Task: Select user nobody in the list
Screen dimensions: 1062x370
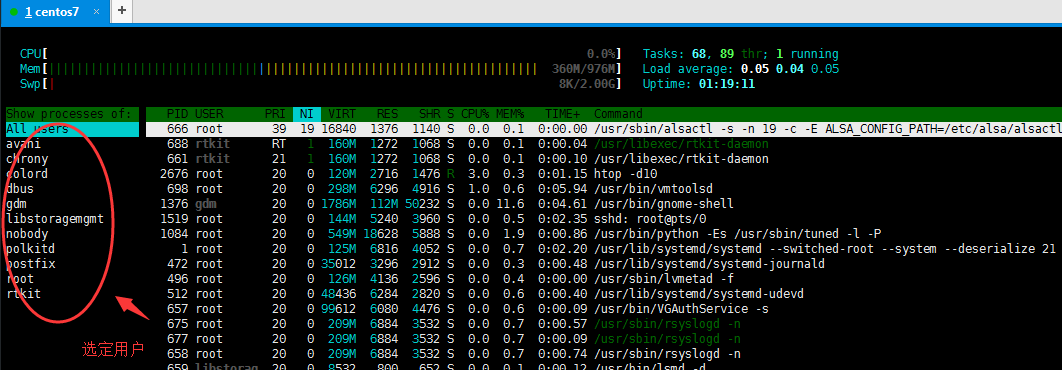Action: point(27,233)
